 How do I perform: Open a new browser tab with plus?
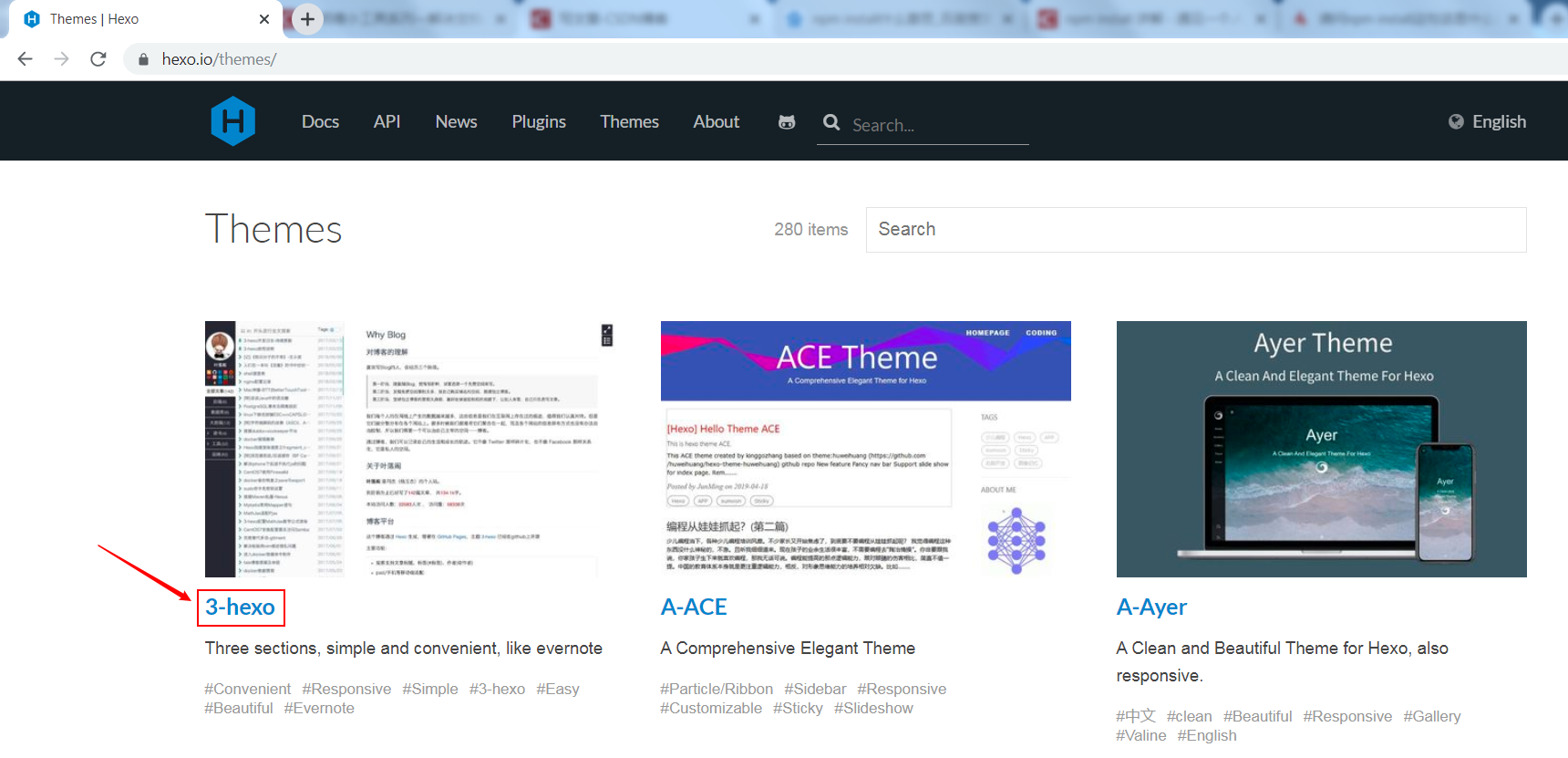pyautogui.click(x=307, y=18)
